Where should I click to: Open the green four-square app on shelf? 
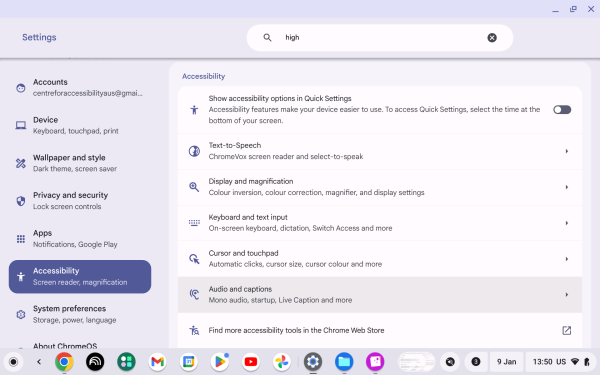[x=126, y=362]
